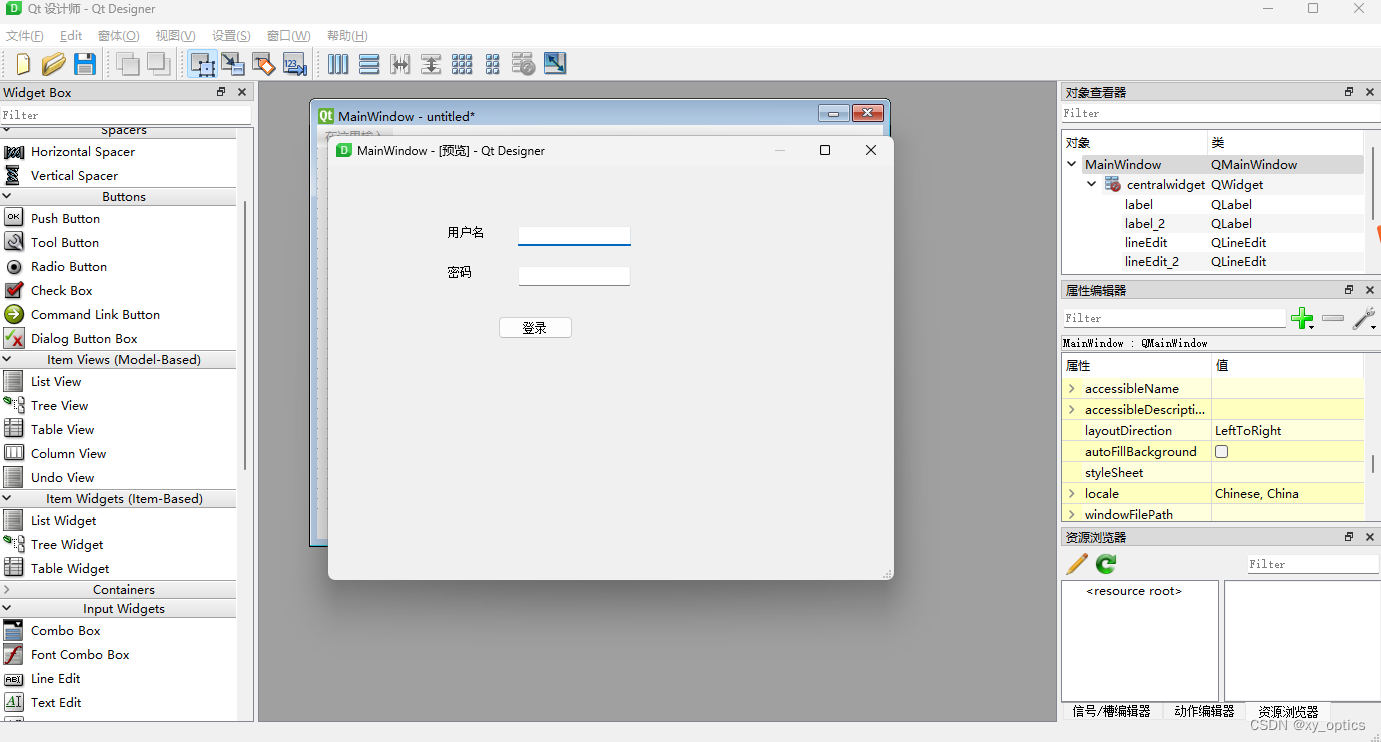Close the 资源浏览器 panel

[x=1369, y=537]
